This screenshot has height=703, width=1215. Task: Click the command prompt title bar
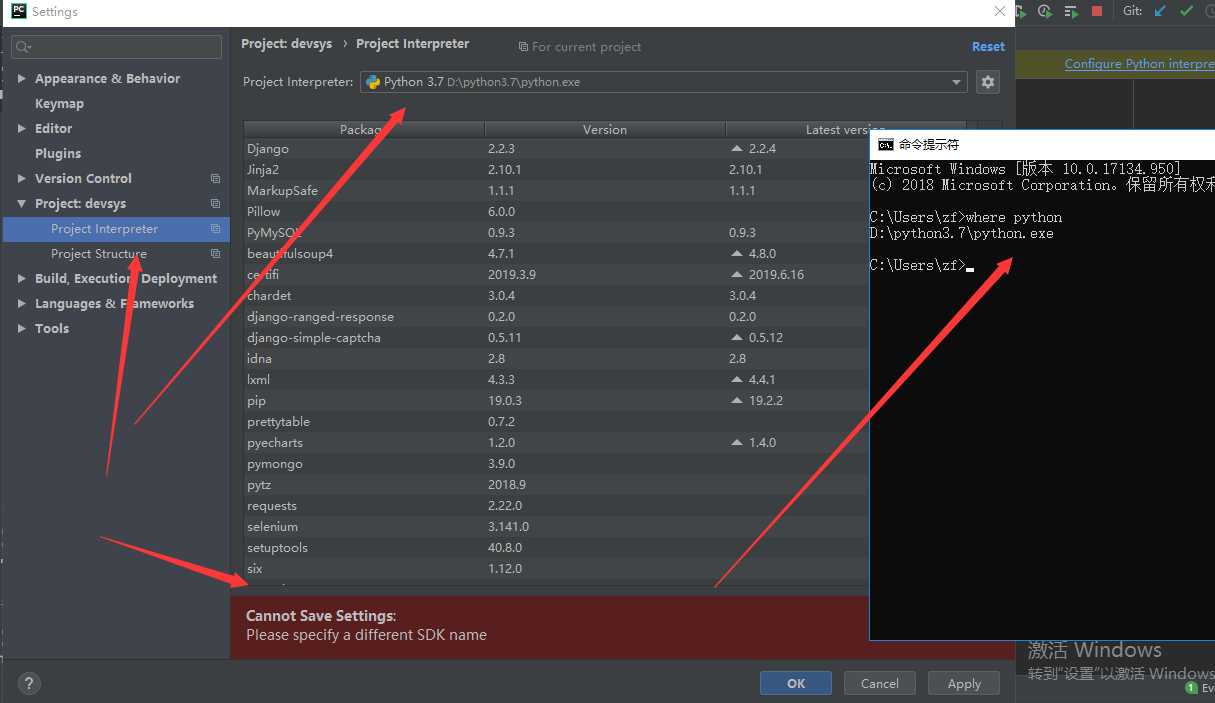[x=1042, y=145]
